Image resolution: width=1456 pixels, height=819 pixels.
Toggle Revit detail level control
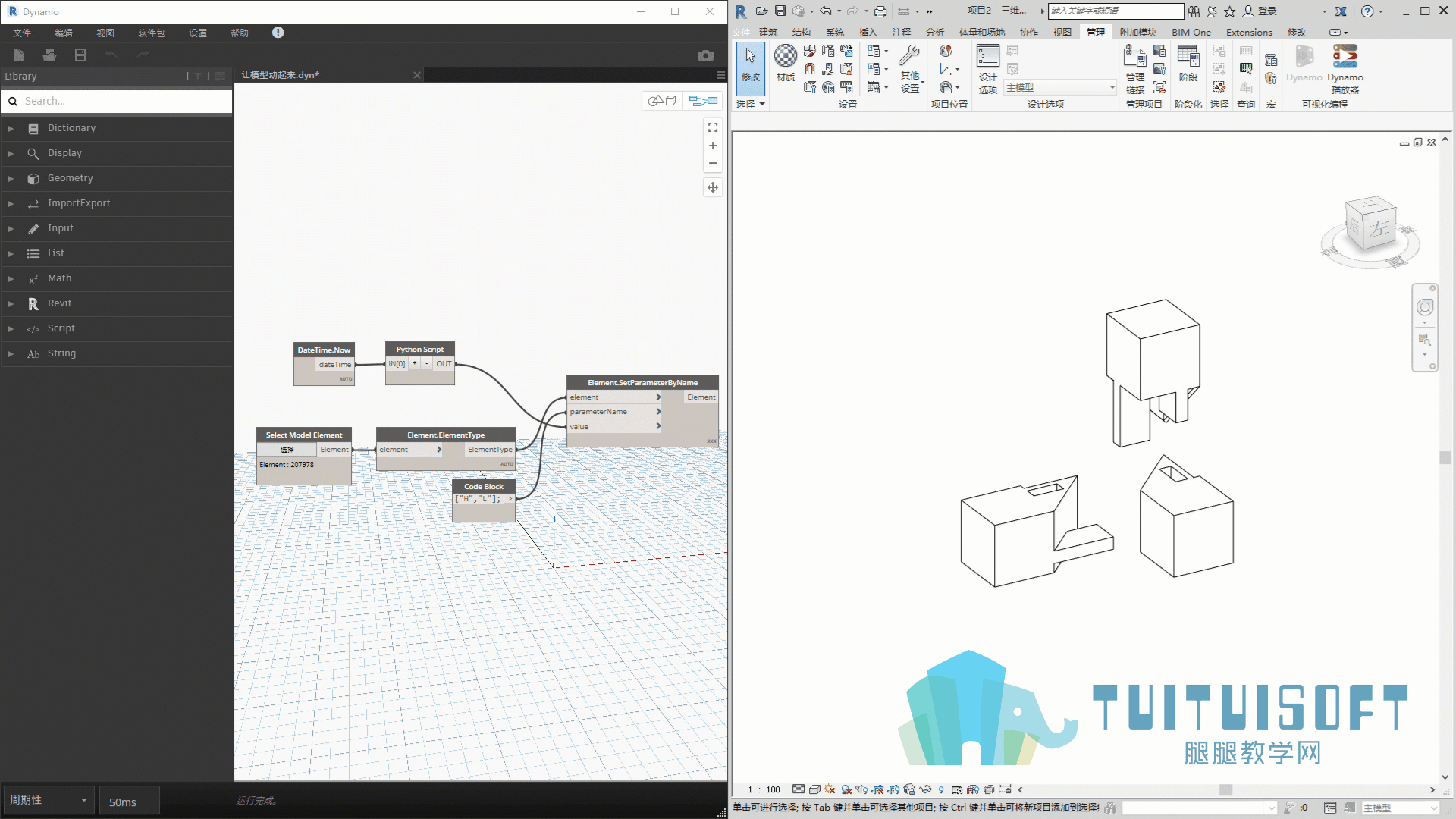pyautogui.click(x=799, y=789)
